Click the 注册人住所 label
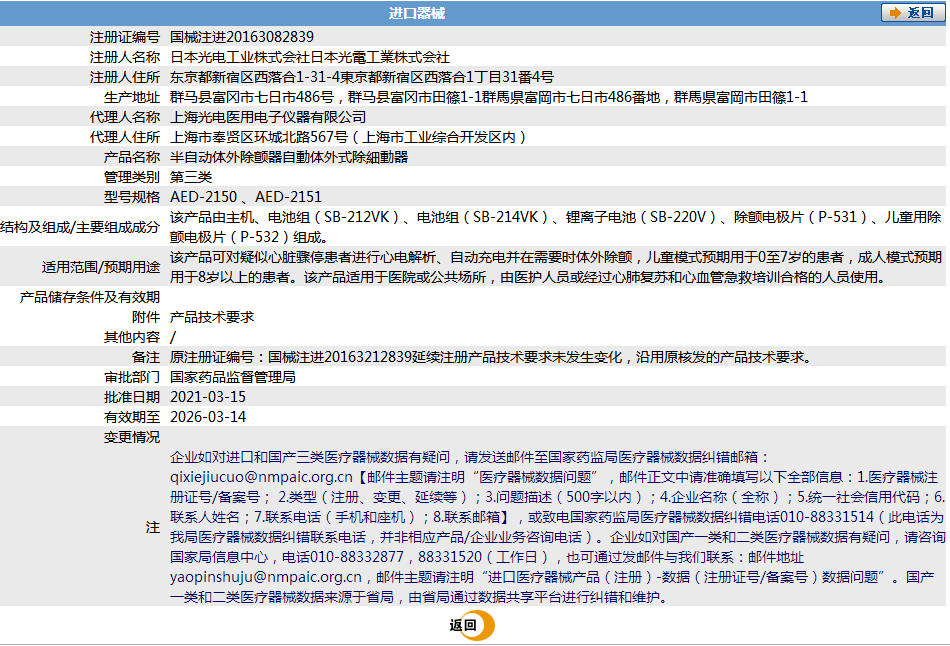 pos(125,77)
